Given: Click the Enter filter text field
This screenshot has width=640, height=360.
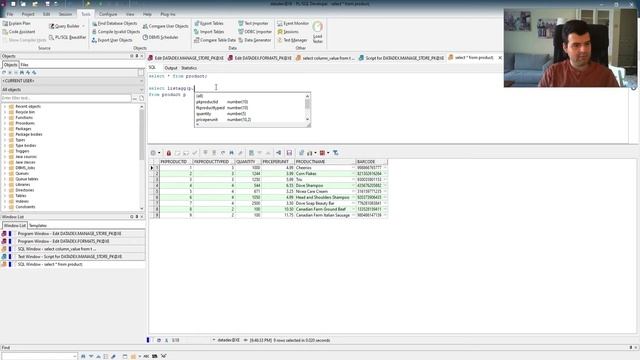Looking at the screenshot, I should 66,98.
